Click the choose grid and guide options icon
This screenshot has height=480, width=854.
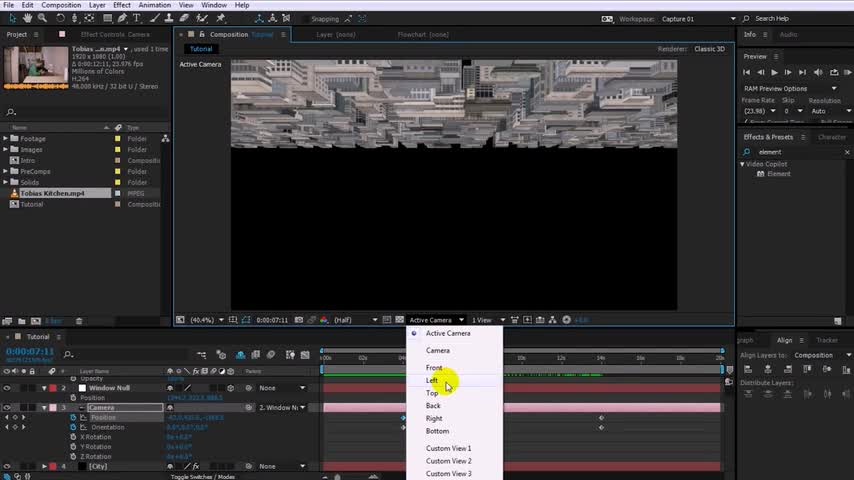pyautogui.click(x=233, y=320)
